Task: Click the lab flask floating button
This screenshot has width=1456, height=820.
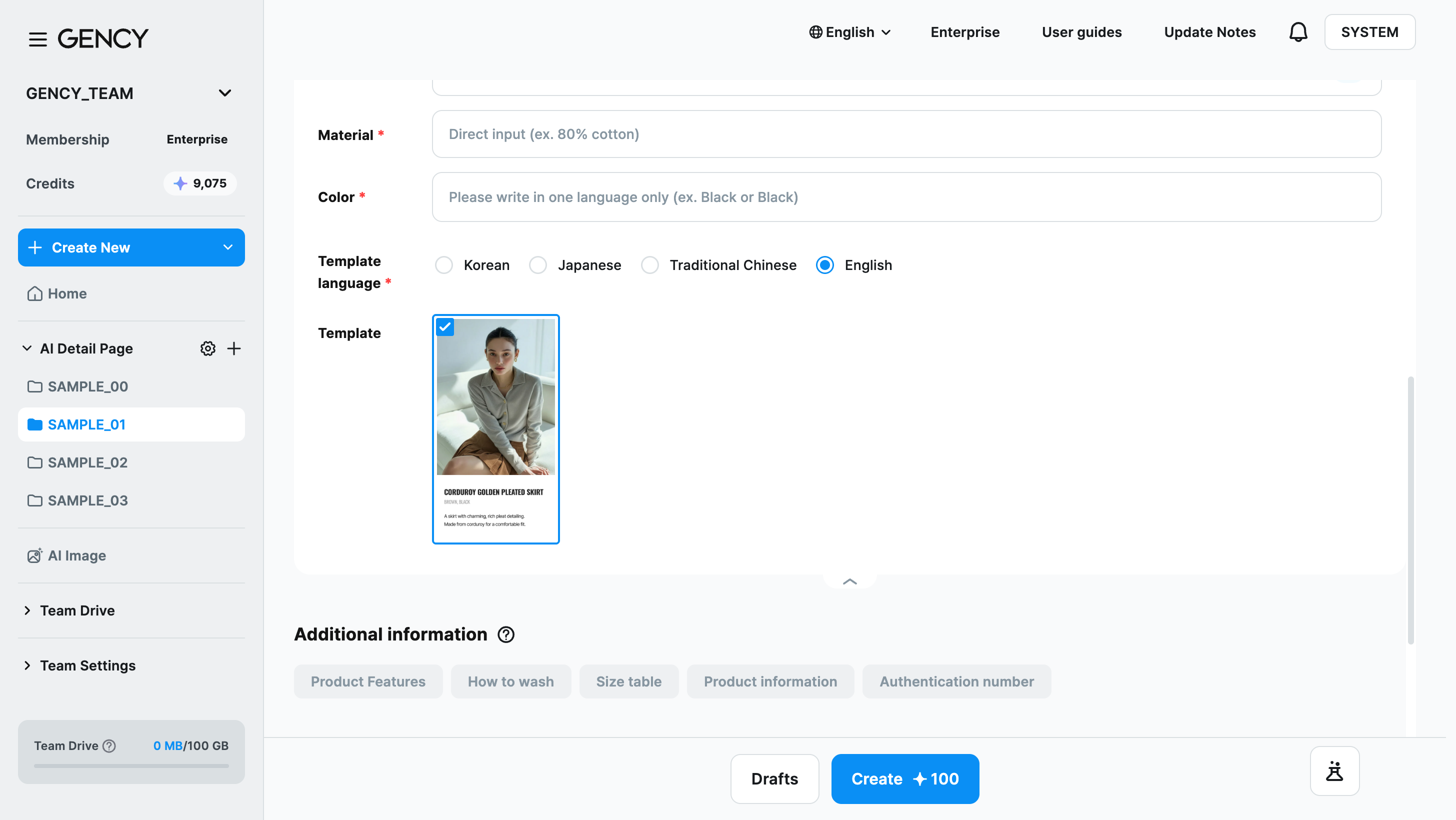Action: (1334, 771)
